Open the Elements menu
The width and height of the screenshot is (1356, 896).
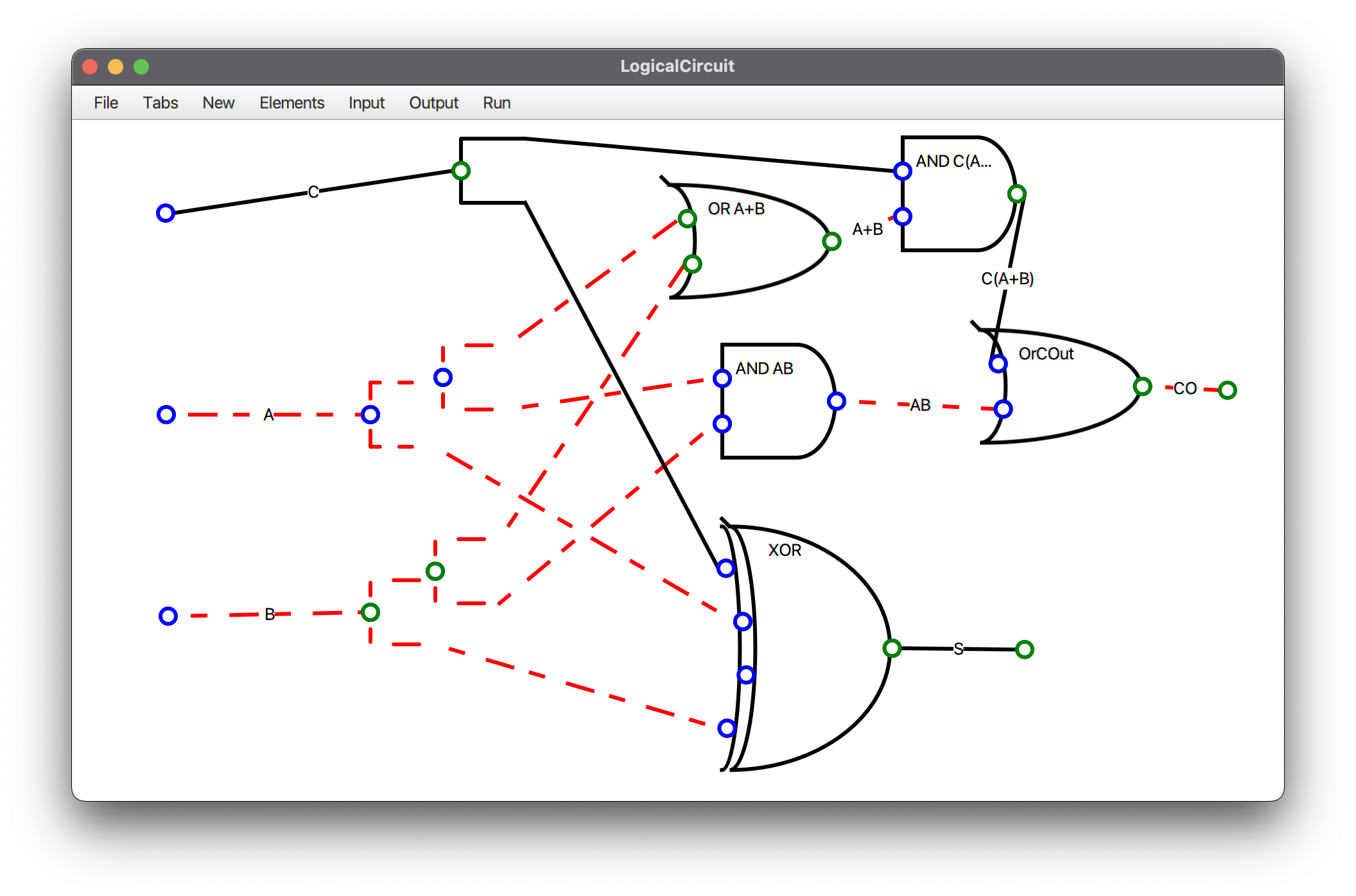point(291,103)
